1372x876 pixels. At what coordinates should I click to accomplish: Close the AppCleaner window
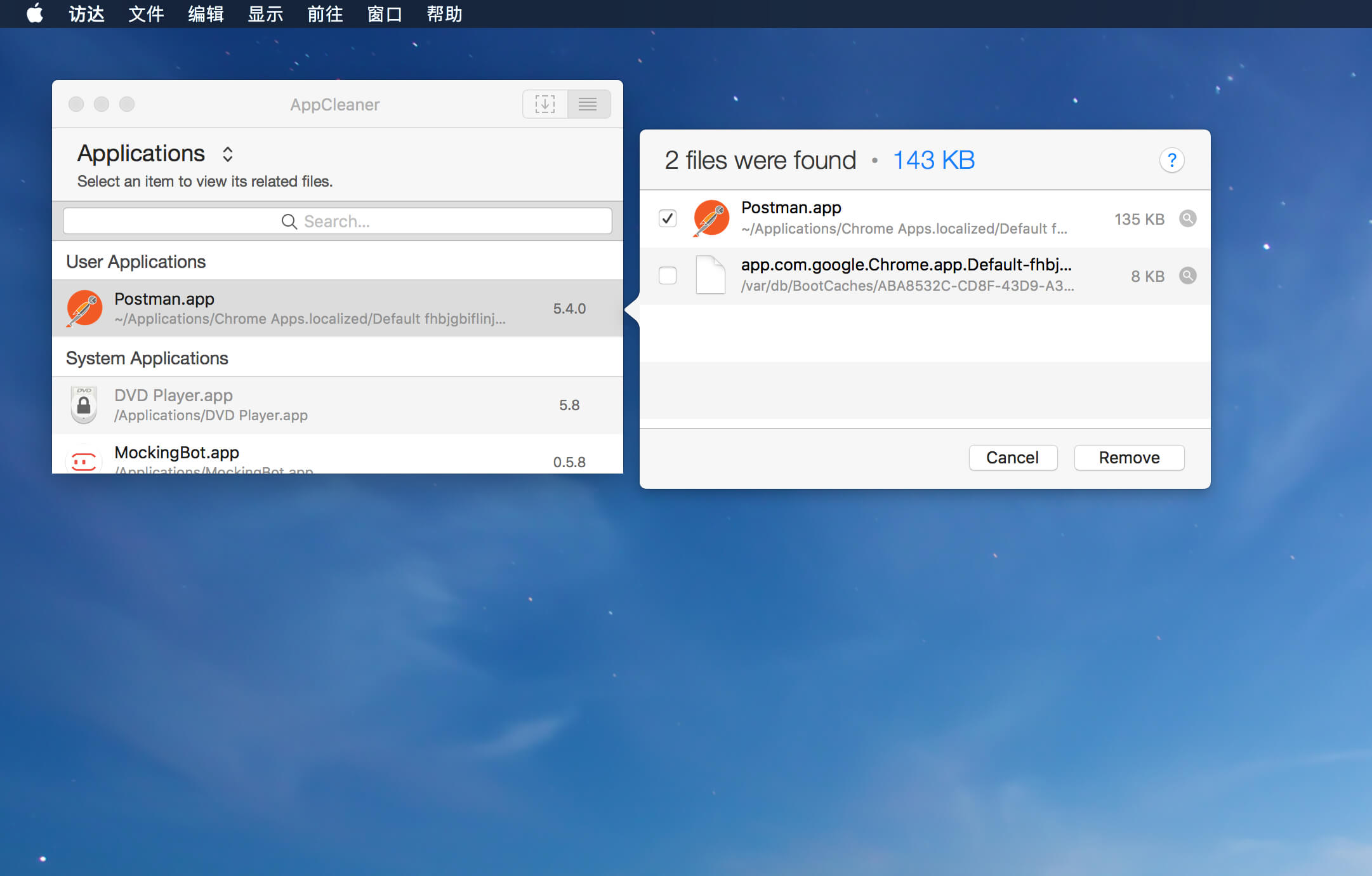76,104
